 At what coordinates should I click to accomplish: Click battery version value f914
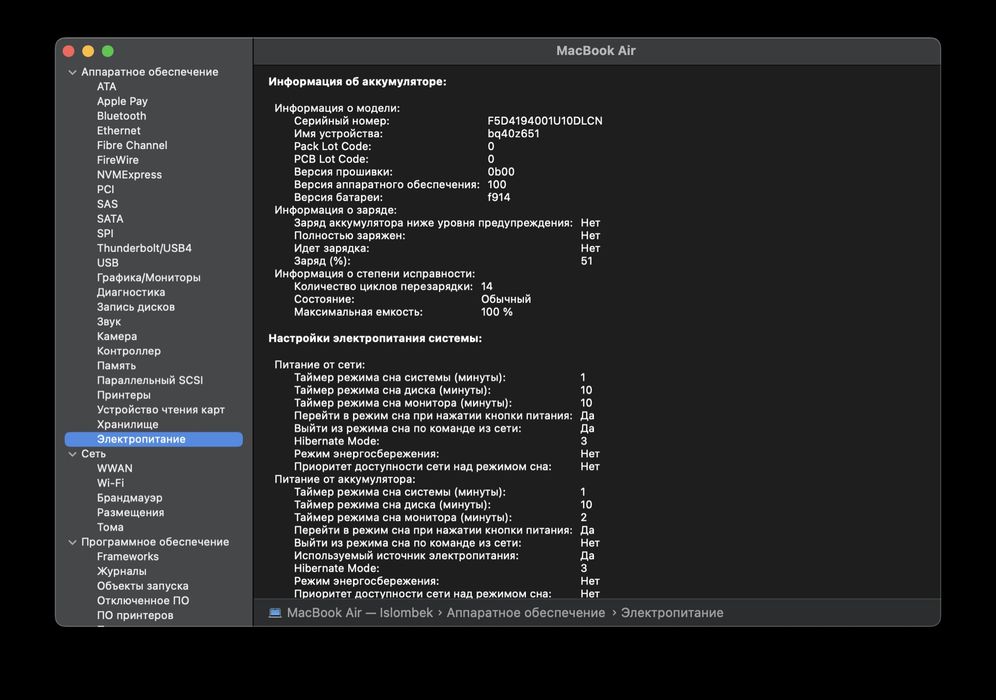(x=499, y=197)
